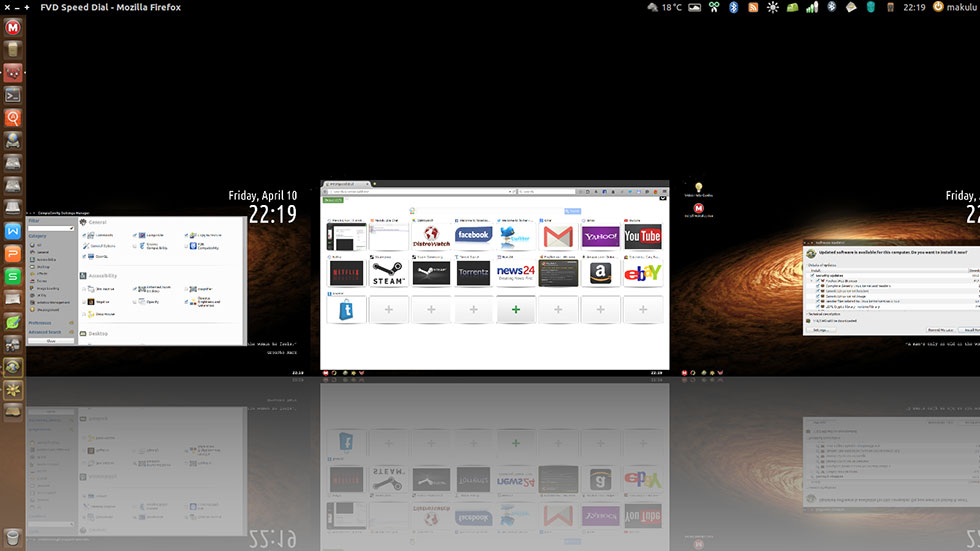Open the Firefox hamburger menu

pos(664,192)
